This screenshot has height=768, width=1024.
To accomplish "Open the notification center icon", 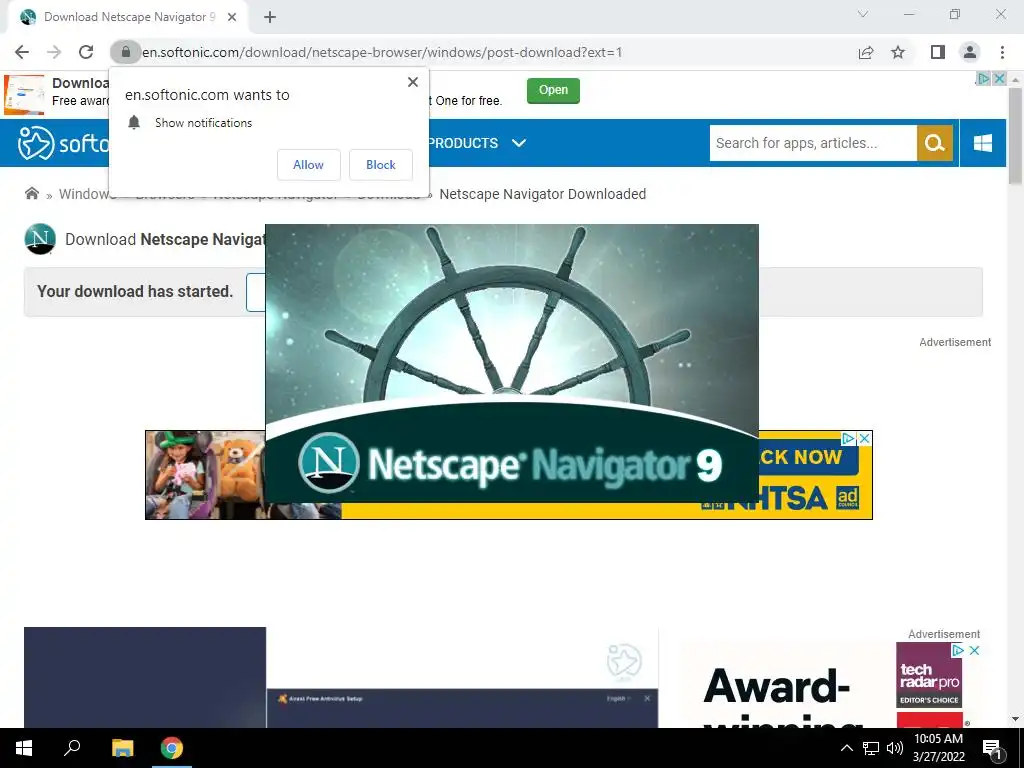I will point(991,748).
